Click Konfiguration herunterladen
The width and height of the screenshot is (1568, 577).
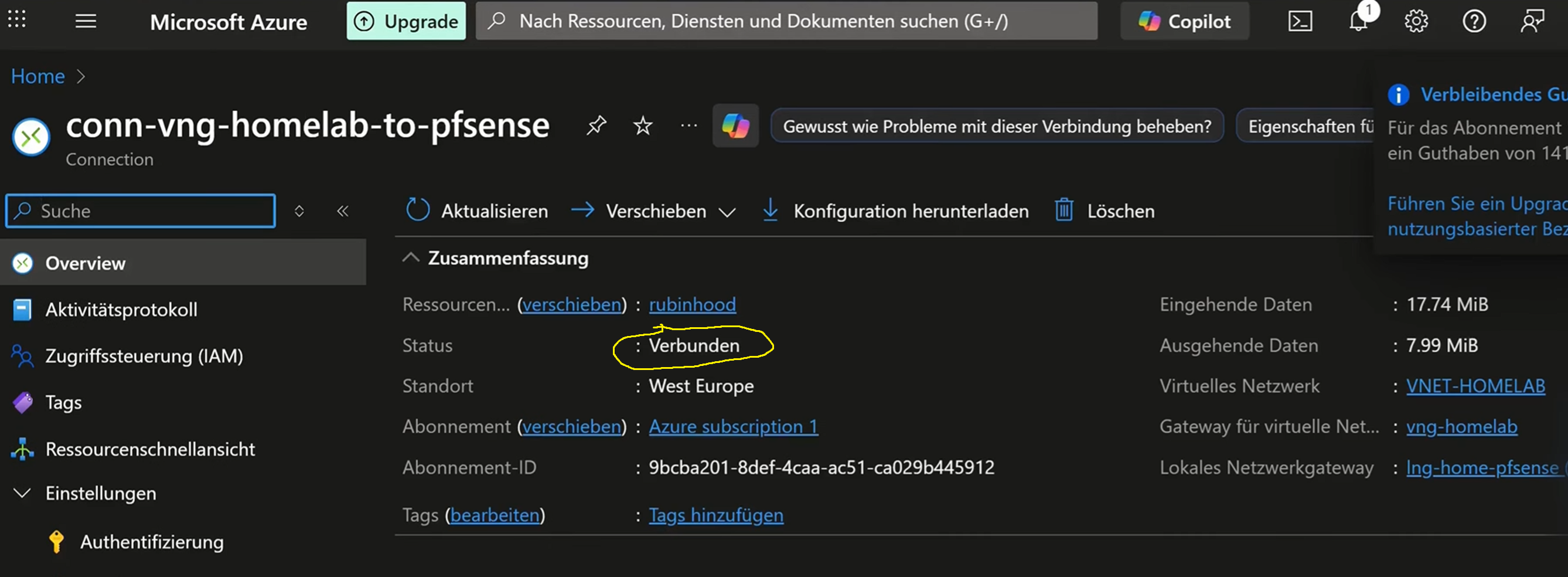[895, 212]
